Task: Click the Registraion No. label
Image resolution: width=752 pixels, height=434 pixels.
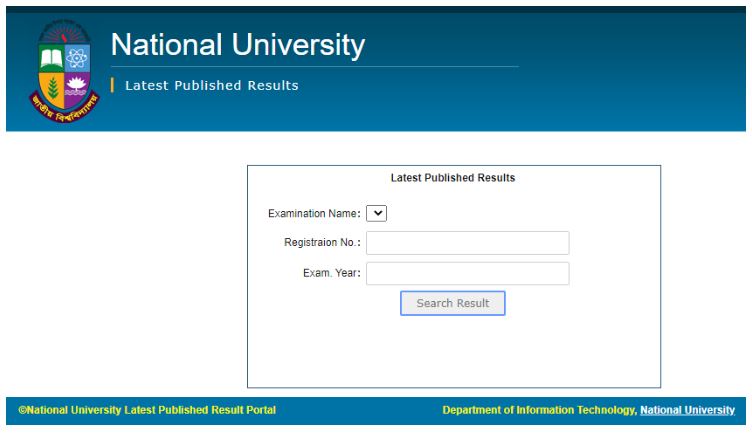Action: pos(322,244)
